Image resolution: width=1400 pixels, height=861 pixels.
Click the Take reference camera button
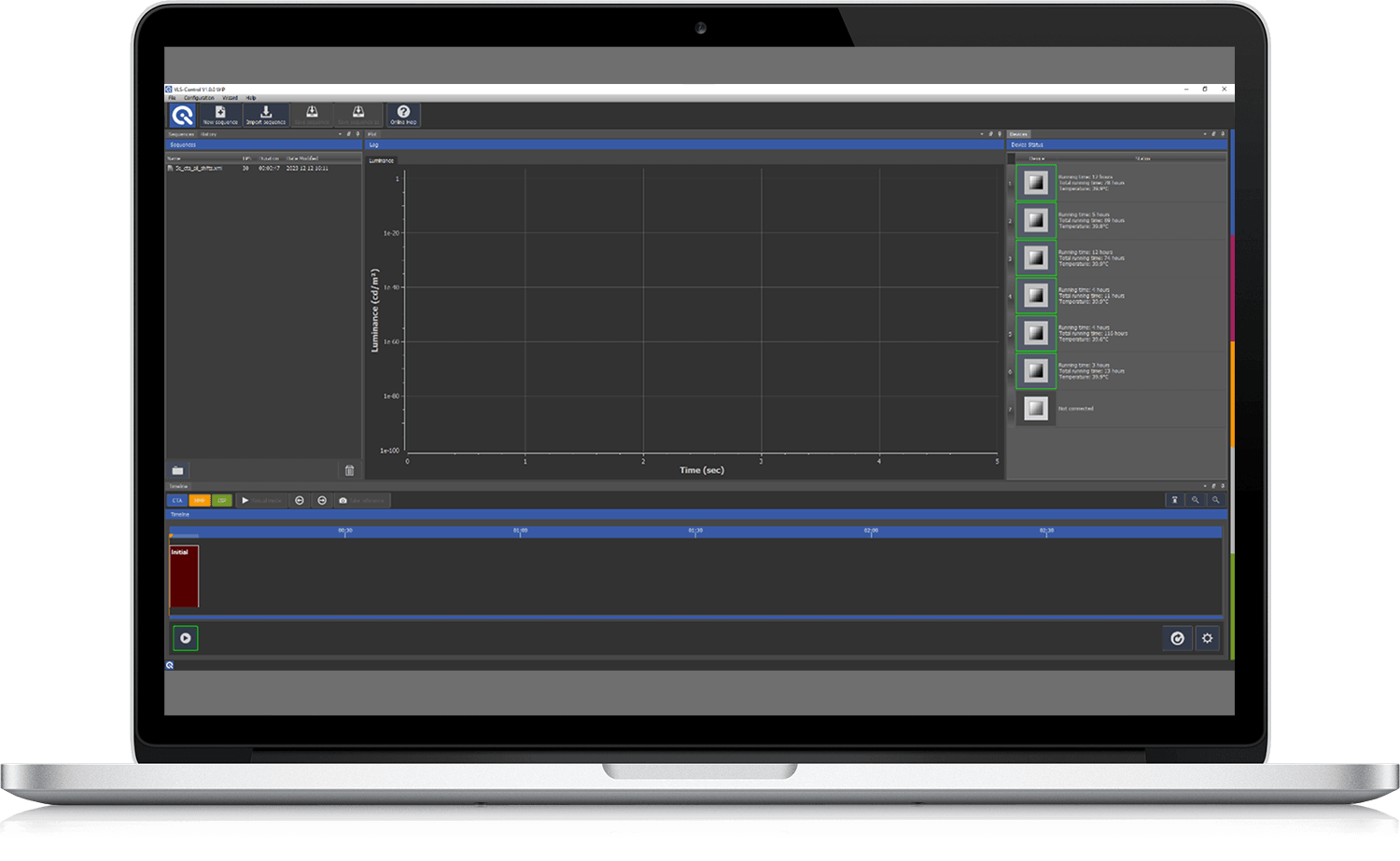coord(361,501)
